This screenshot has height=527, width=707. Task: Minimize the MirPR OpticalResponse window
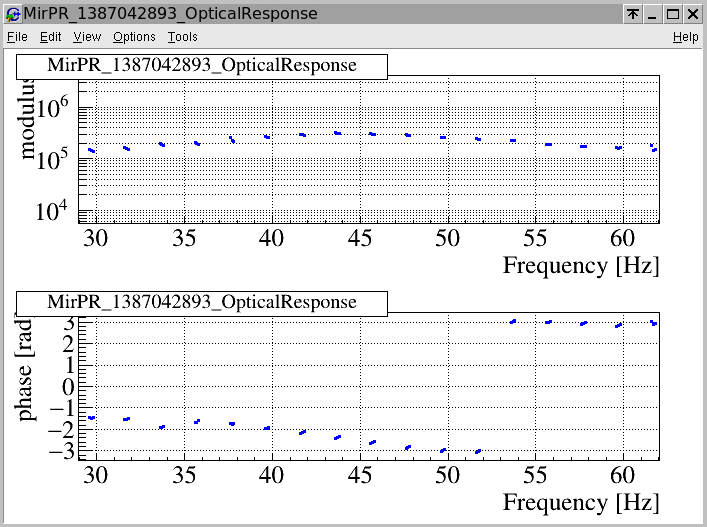point(653,14)
